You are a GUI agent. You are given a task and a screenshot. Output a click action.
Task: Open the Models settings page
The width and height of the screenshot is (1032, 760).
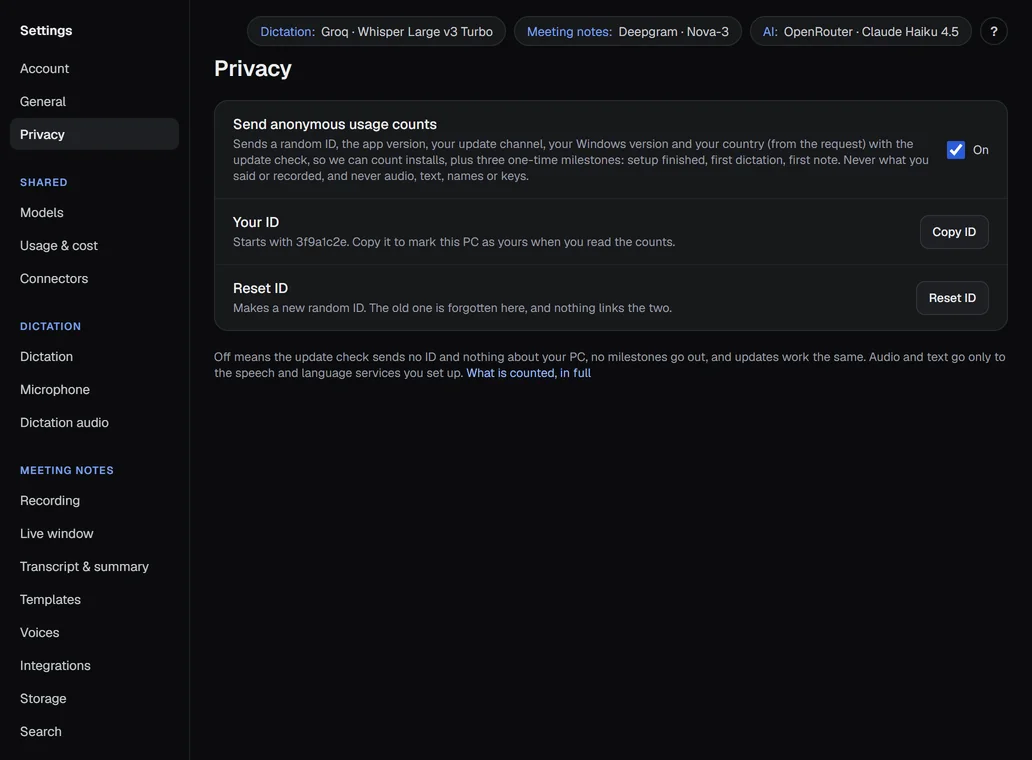tap(94, 213)
